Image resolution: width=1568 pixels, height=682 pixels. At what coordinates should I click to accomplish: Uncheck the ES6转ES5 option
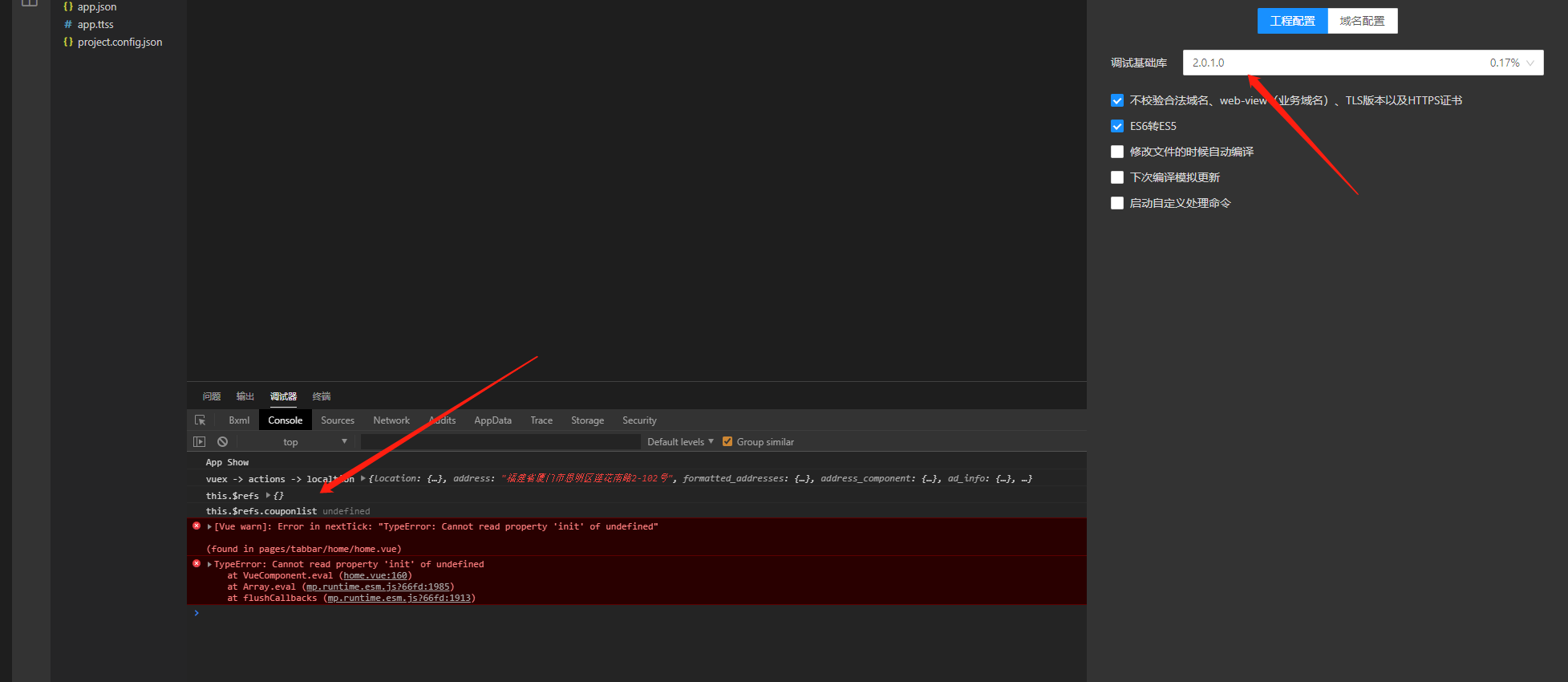[x=1117, y=126]
